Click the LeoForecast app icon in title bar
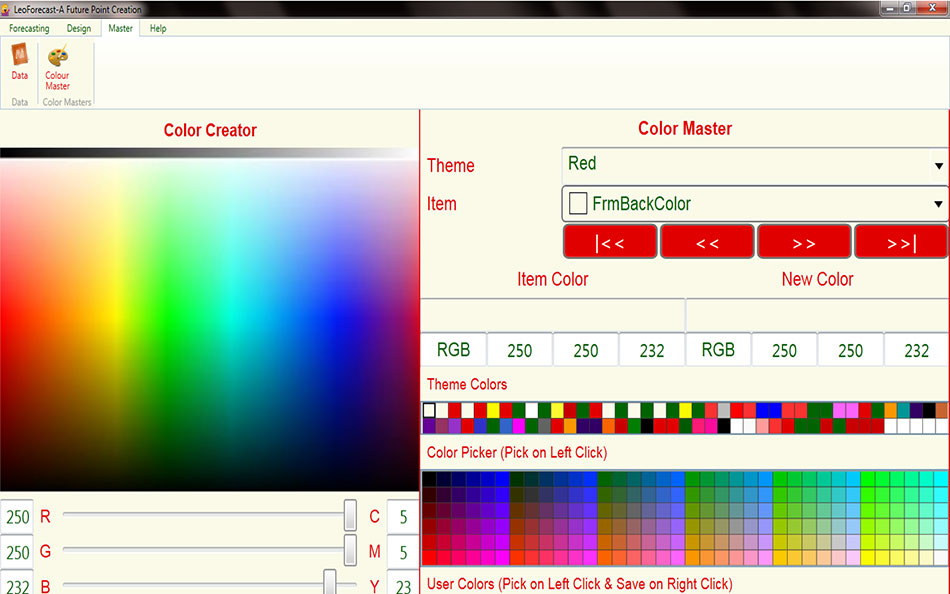 point(5,10)
